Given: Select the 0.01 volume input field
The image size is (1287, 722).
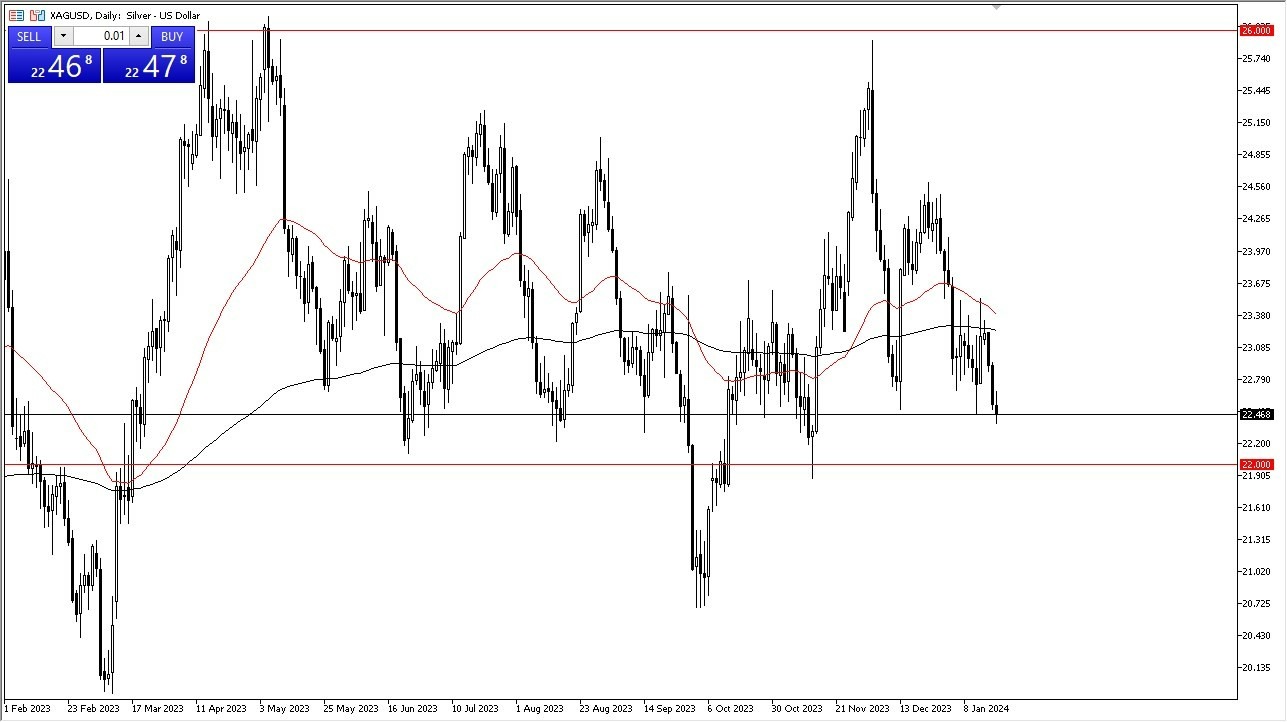Looking at the screenshot, I should point(104,36).
